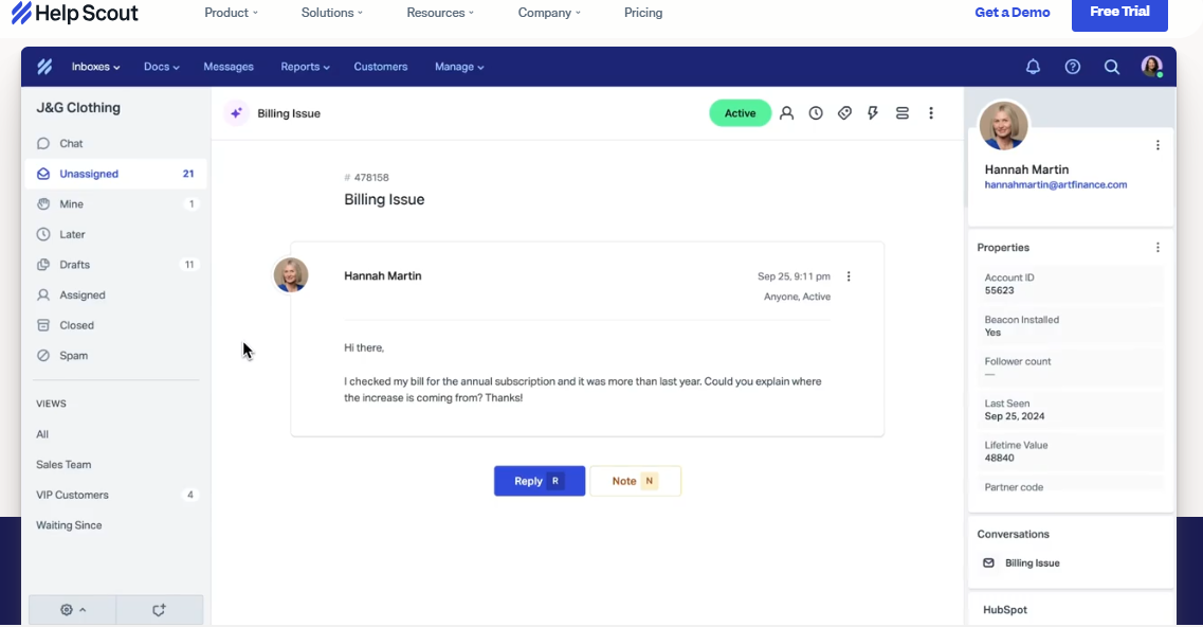The width and height of the screenshot is (1204, 627).
Task: Click the J&G Clothing inbox title
Action: pos(78,108)
